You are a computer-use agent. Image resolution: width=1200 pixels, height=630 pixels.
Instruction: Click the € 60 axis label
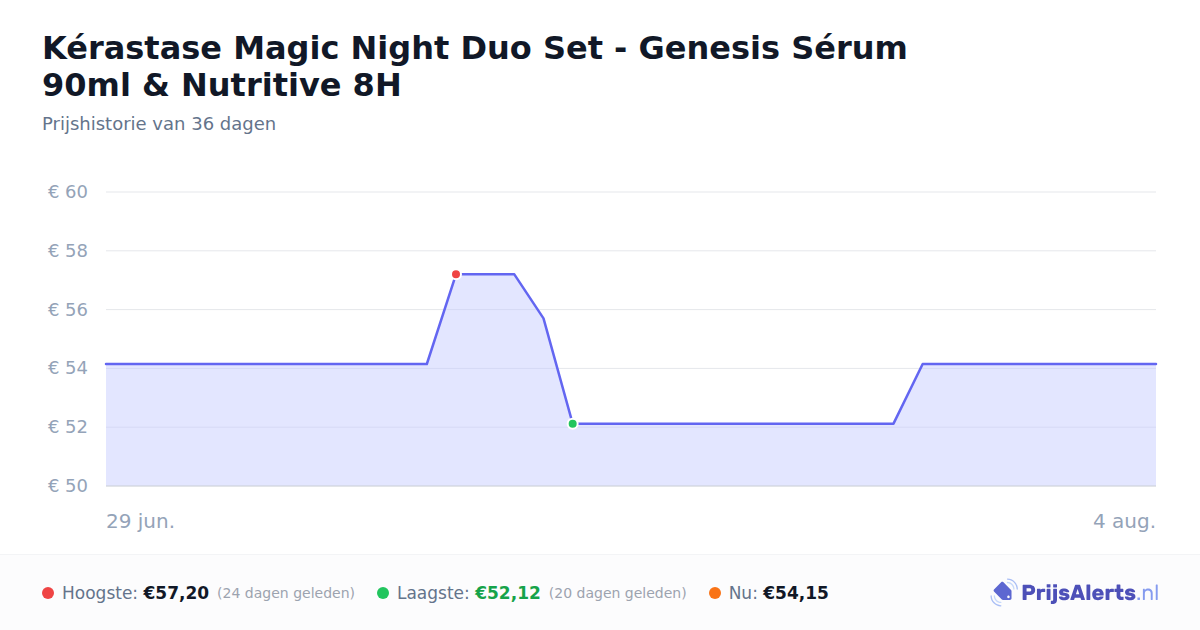tap(68, 192)
